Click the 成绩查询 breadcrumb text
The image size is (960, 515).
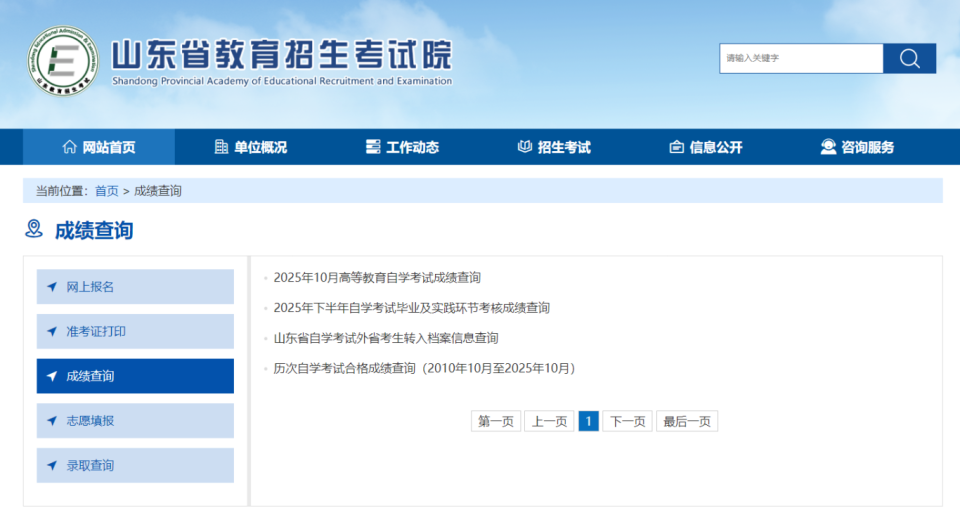158,191
